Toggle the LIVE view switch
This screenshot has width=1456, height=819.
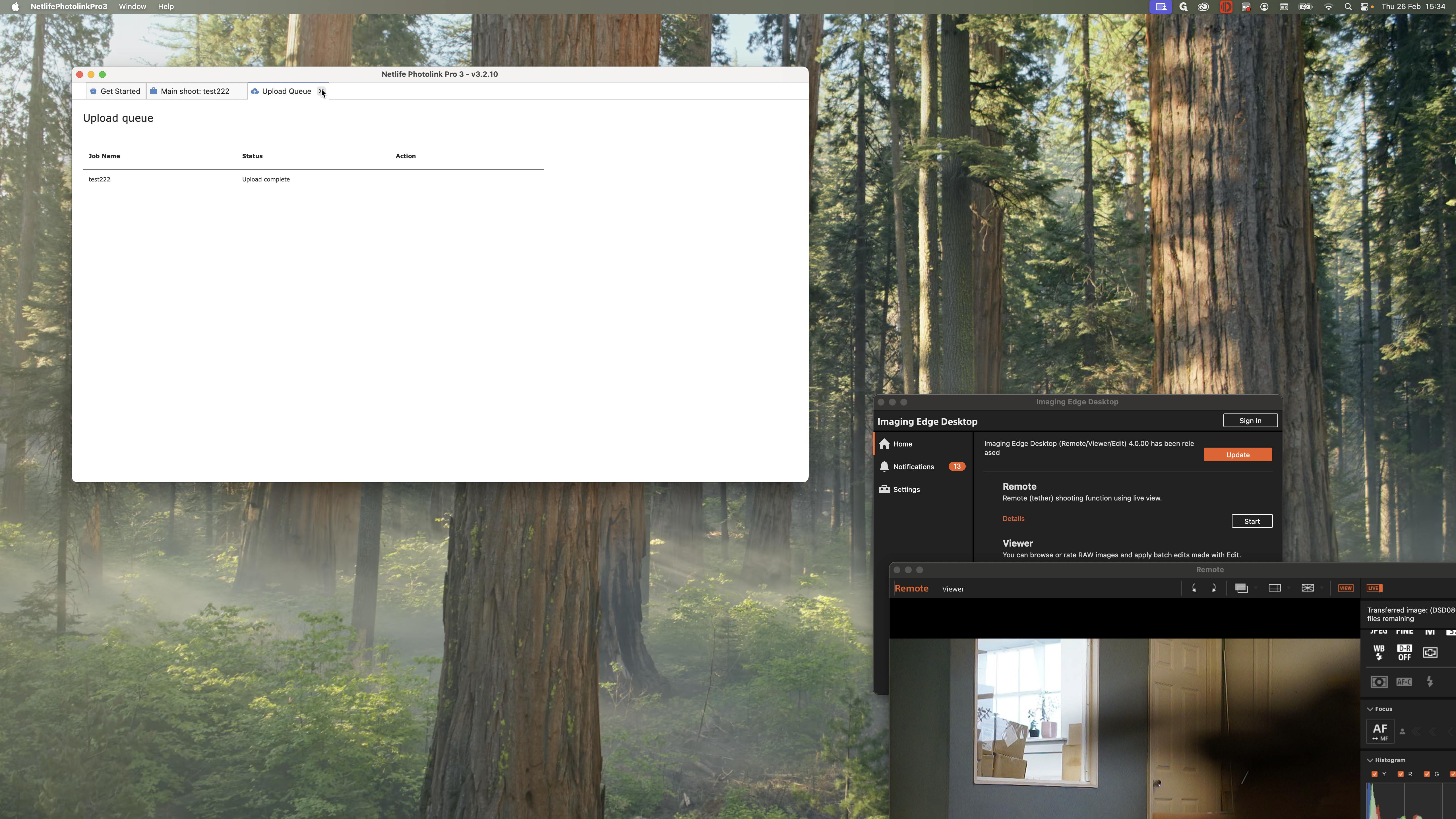(x=1374, y=588)
